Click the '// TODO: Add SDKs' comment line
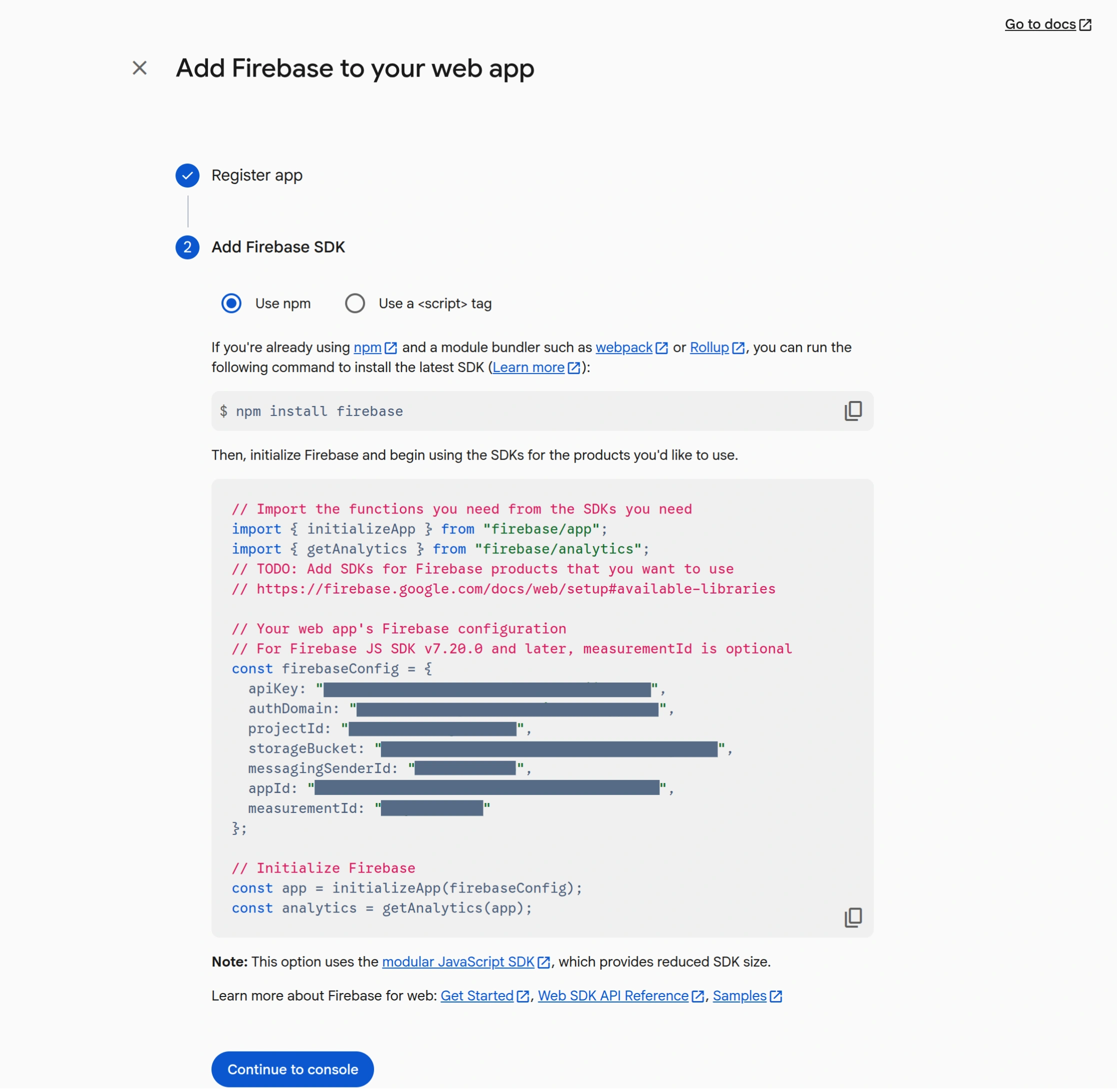 (484, 570)
